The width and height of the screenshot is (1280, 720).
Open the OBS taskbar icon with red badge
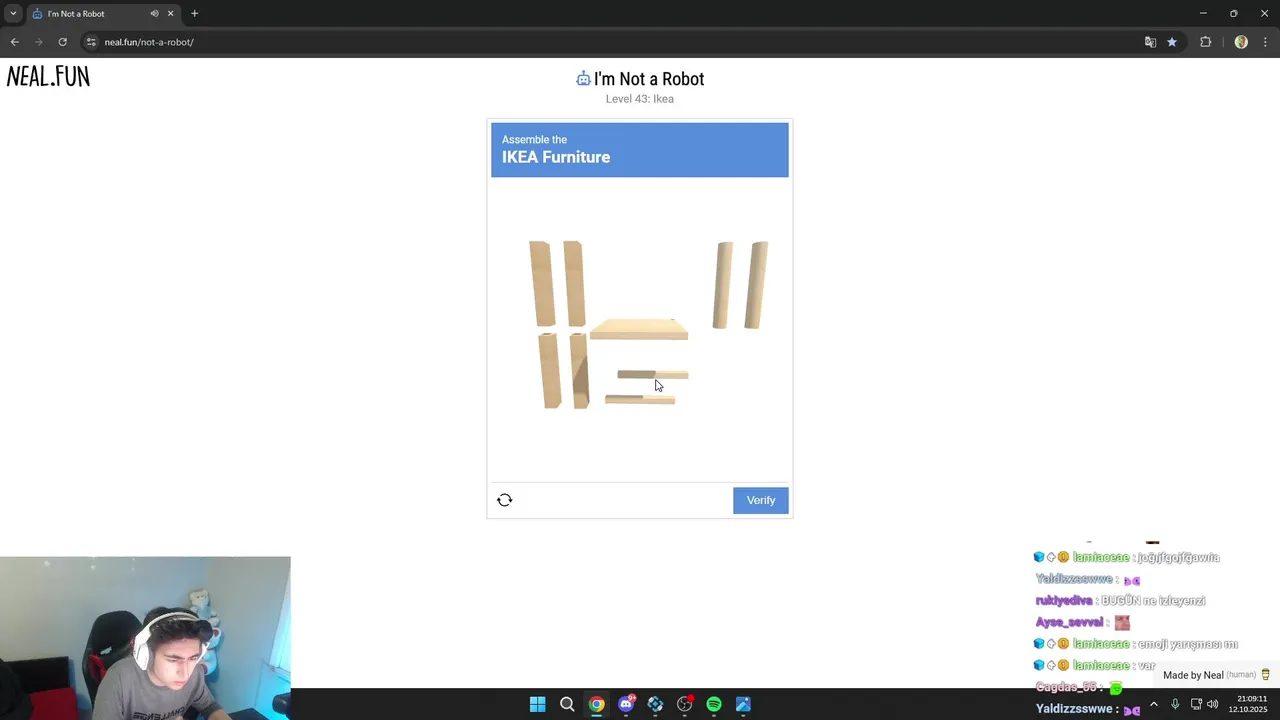click(x=685, y=704)
